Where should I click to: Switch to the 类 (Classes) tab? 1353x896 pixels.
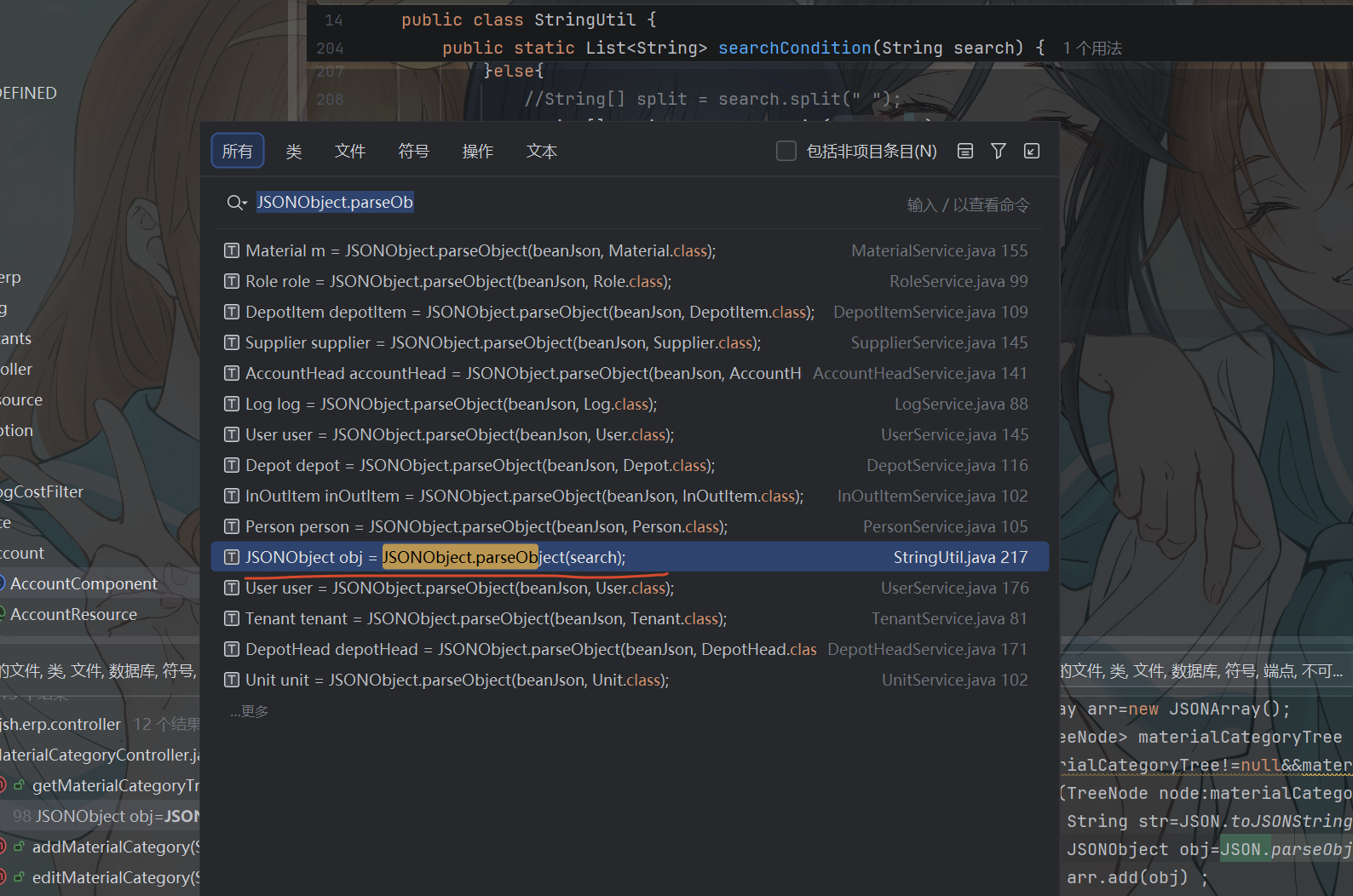294,152
